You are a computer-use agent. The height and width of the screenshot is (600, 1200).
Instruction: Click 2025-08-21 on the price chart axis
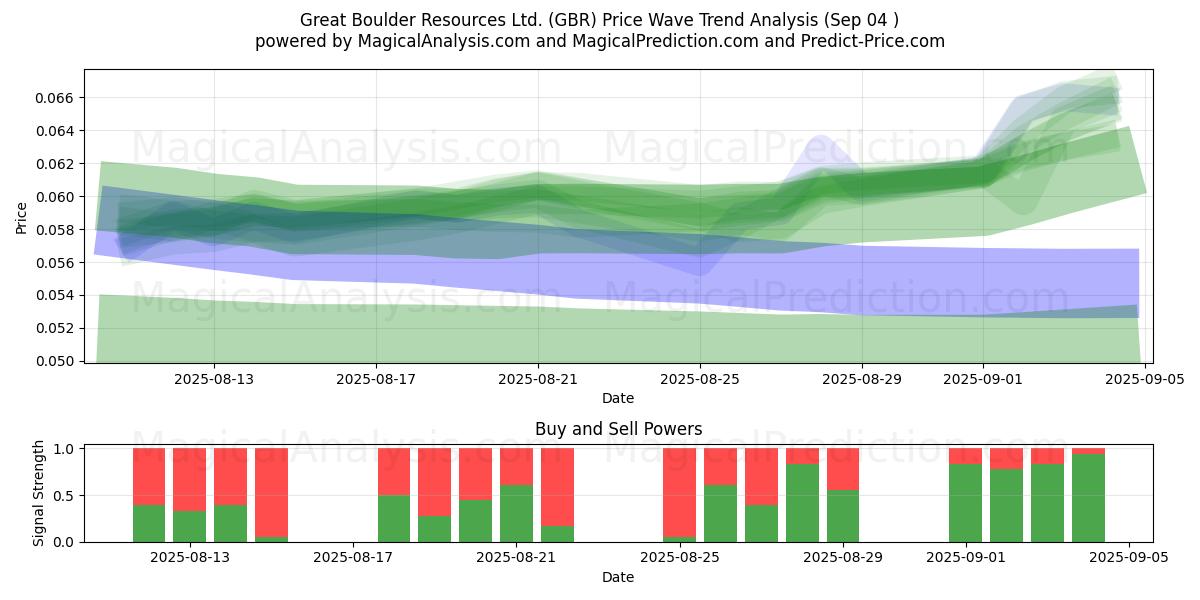pyautogui.click(x=538, y=379)
